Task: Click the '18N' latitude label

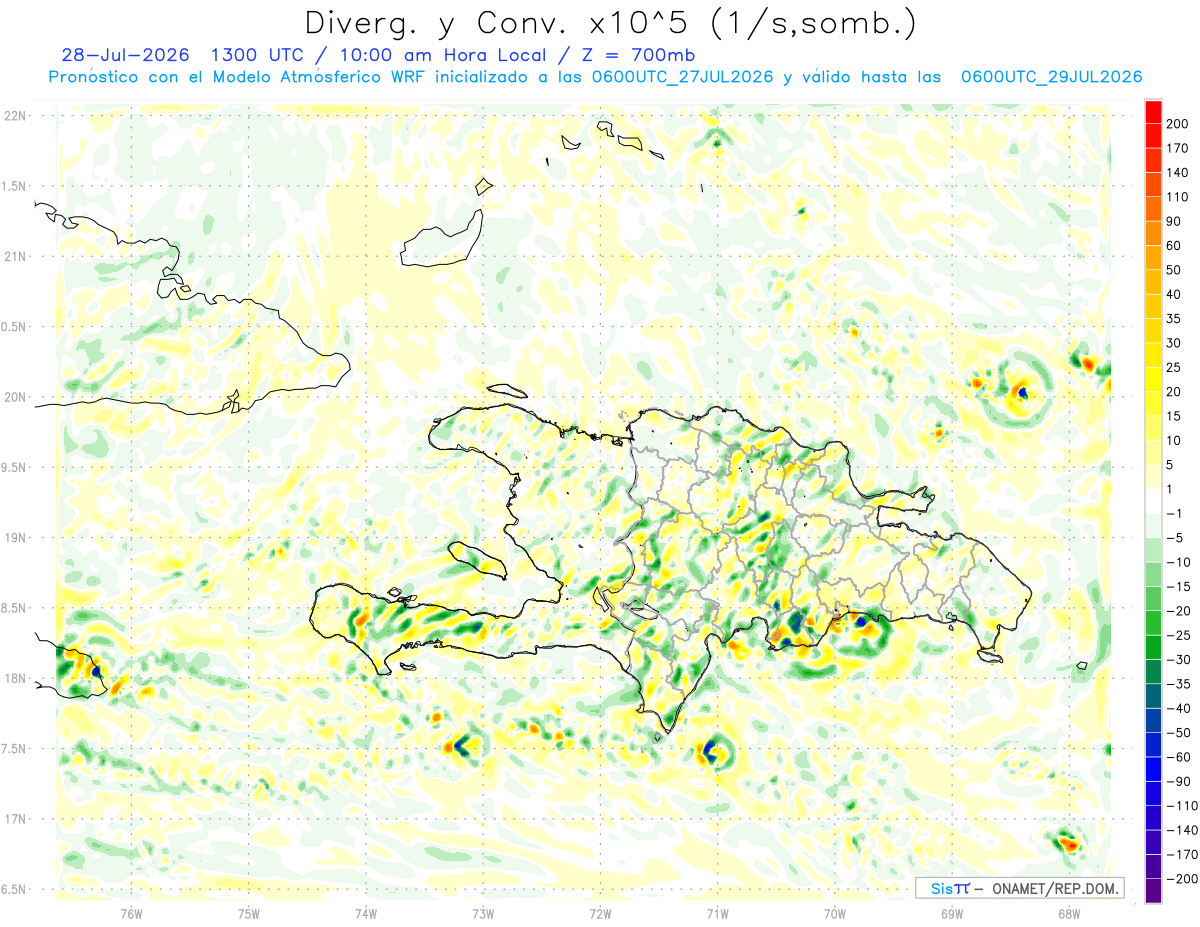Action: [14, 678]
